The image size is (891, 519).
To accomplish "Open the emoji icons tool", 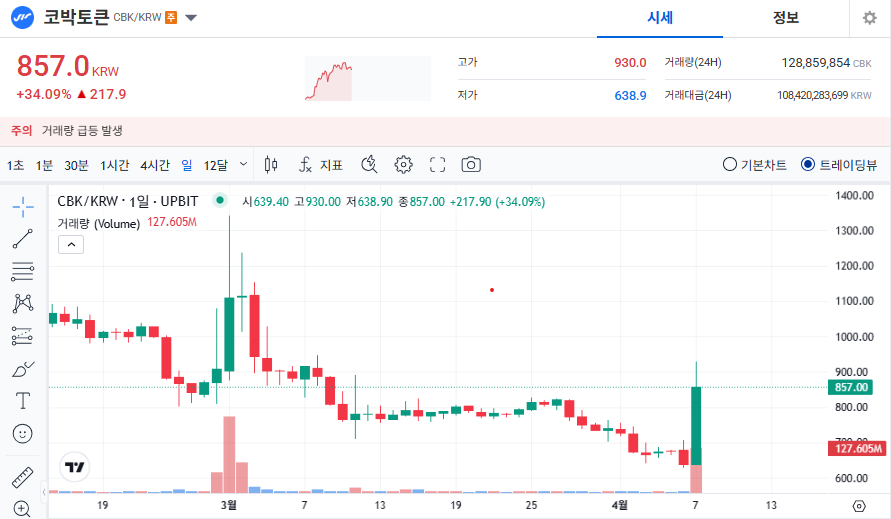I will [x=23, y=434].
